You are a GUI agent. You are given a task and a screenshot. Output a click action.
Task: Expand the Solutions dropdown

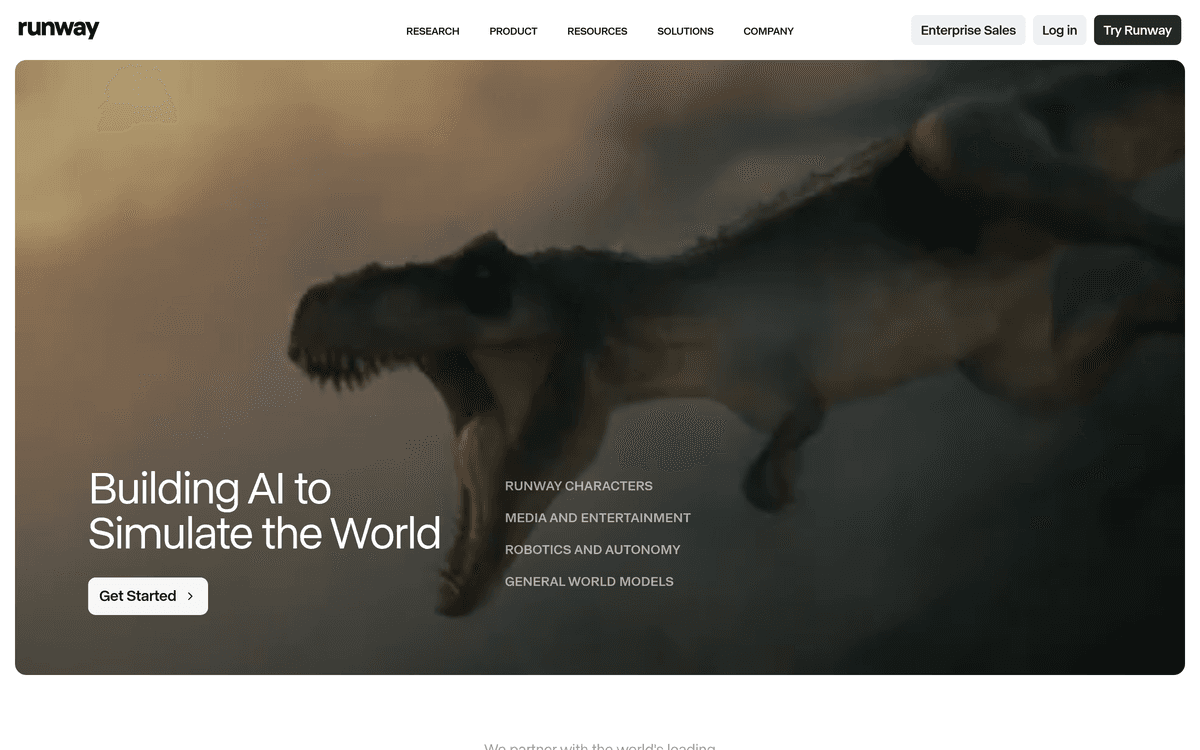coord(685,31)
